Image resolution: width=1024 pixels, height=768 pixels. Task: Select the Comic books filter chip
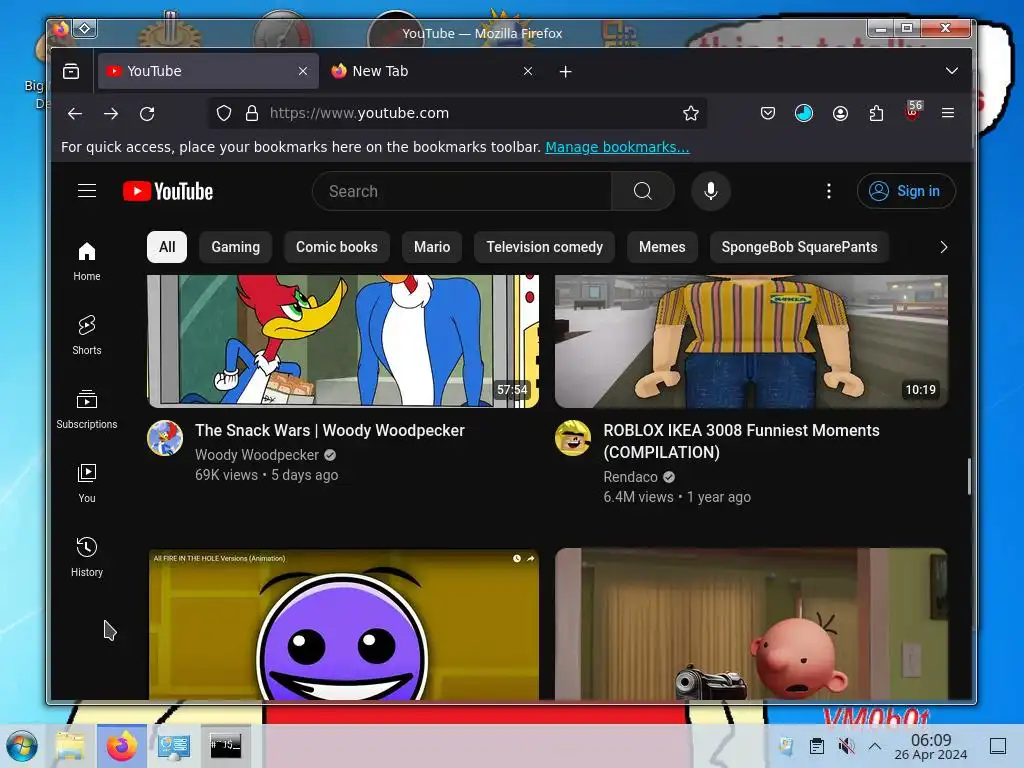[x=336, y=247]
